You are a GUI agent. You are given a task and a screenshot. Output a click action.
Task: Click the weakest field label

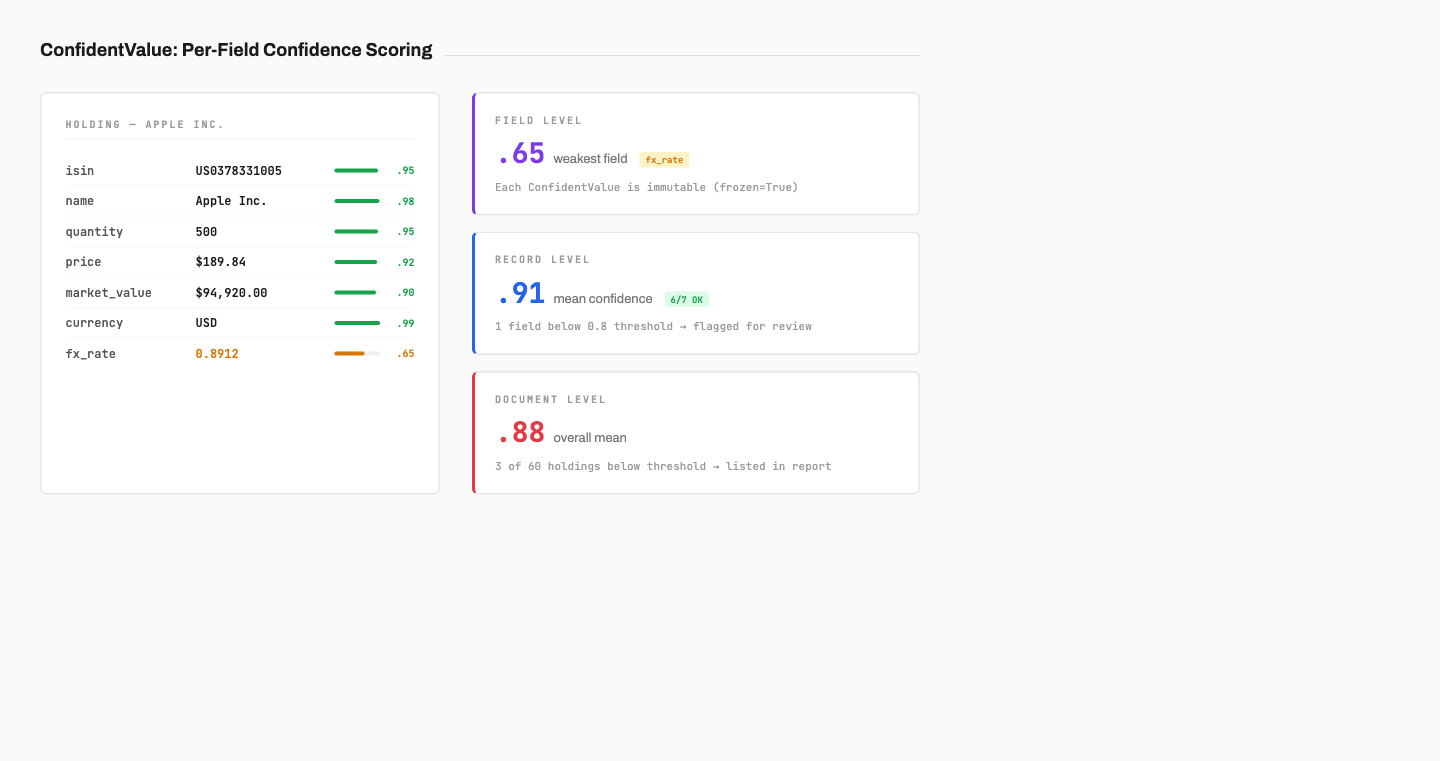coord(589,158)
